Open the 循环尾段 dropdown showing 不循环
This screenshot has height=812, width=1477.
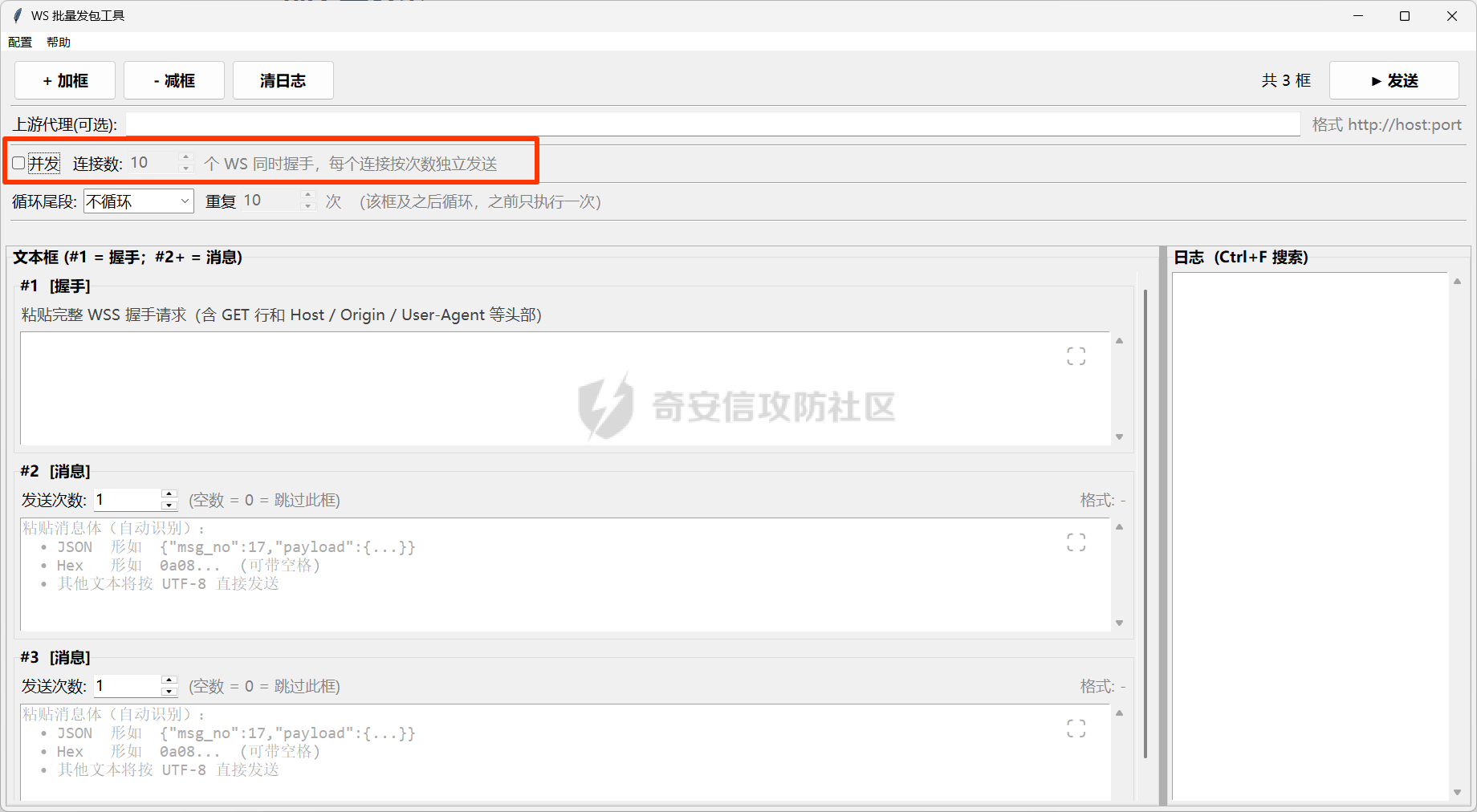pos(138,201)
